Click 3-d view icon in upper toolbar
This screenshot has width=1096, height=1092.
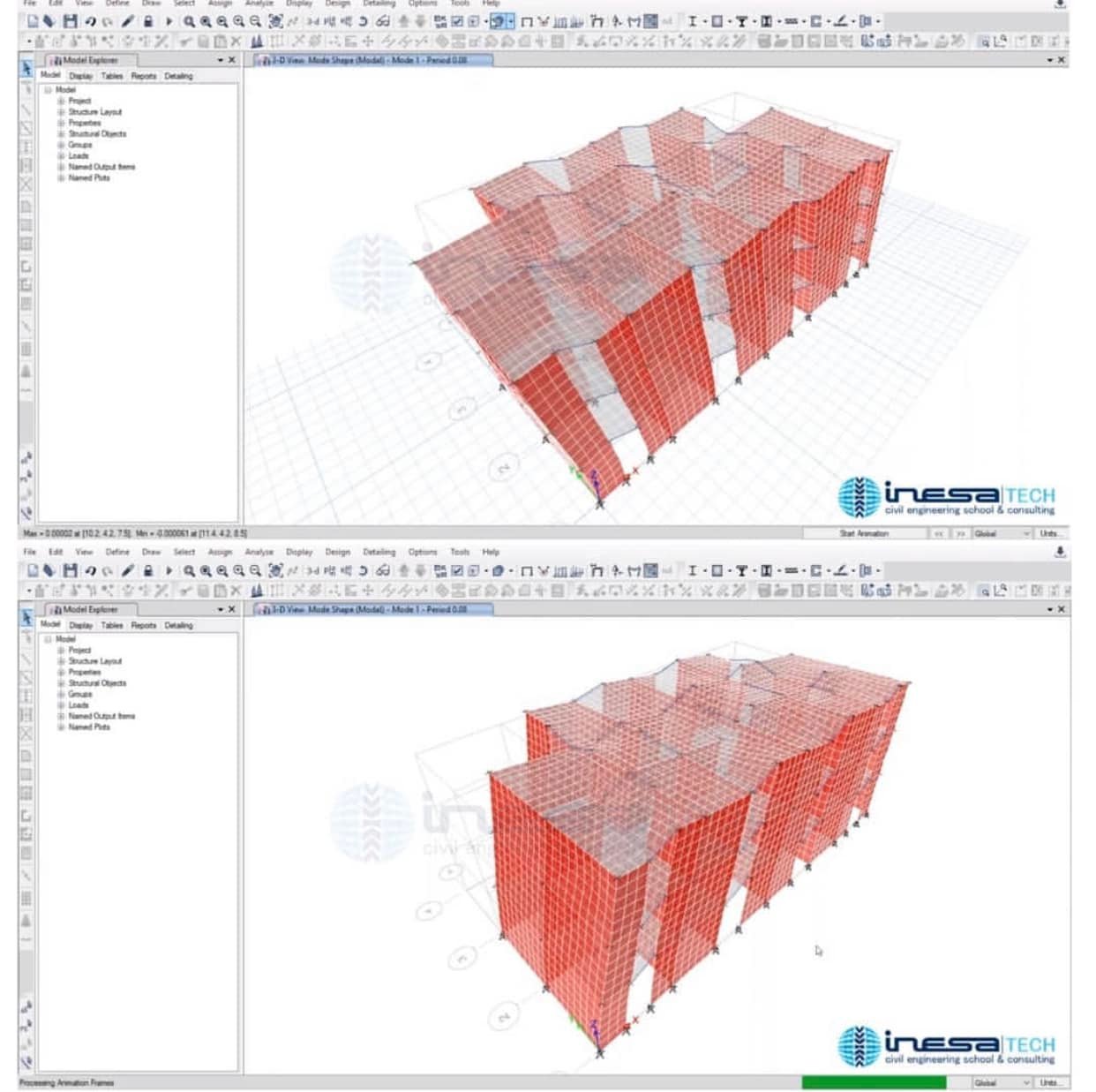click(312, 21)
